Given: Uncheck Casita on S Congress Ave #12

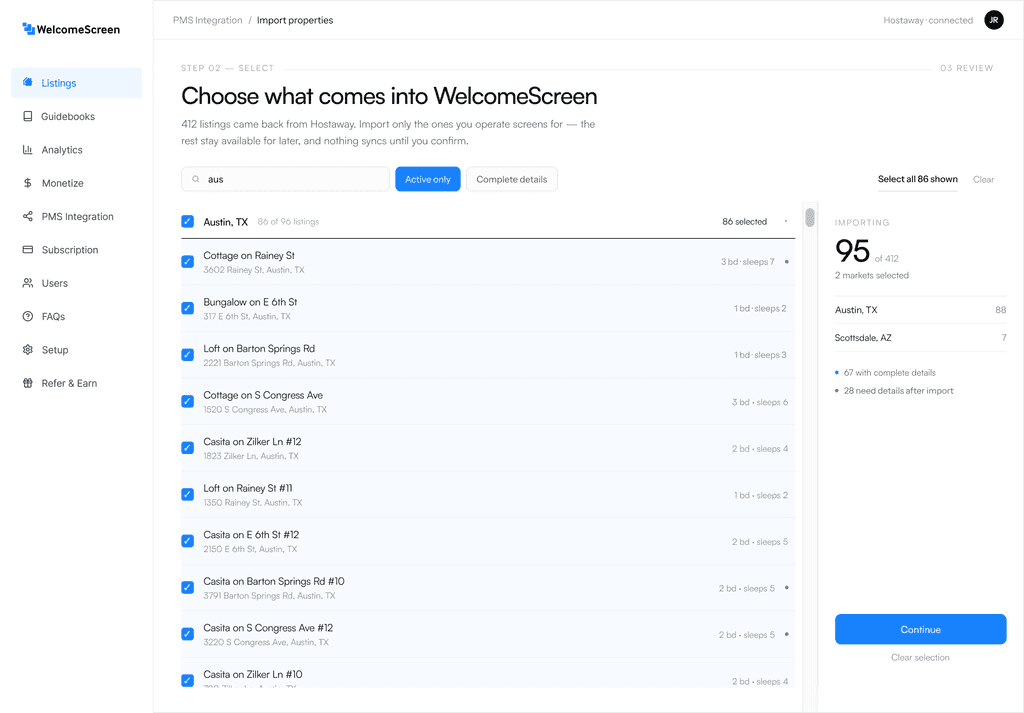Looking at the screenshot, I should coord(187,634).
